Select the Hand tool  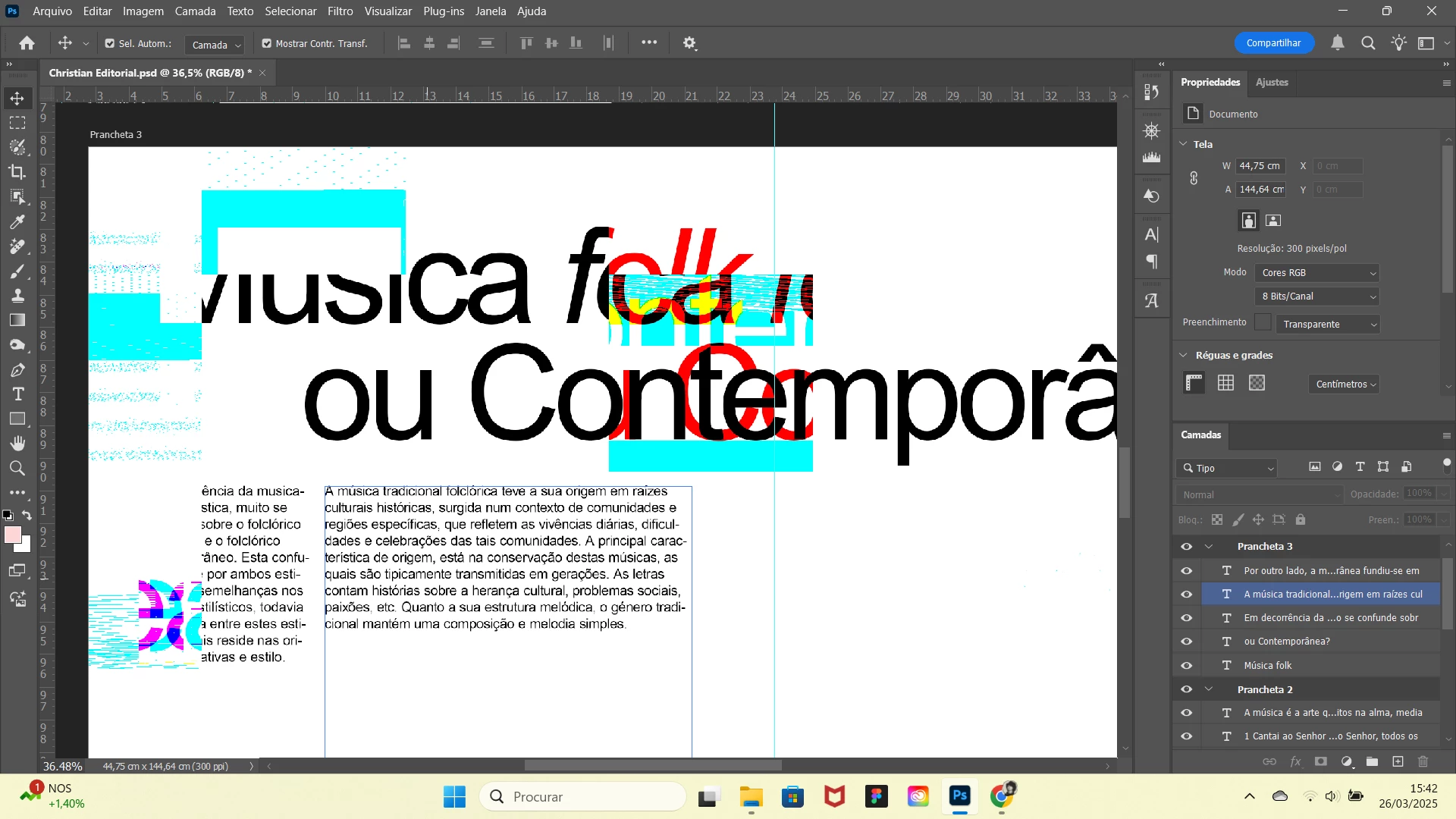17,444
